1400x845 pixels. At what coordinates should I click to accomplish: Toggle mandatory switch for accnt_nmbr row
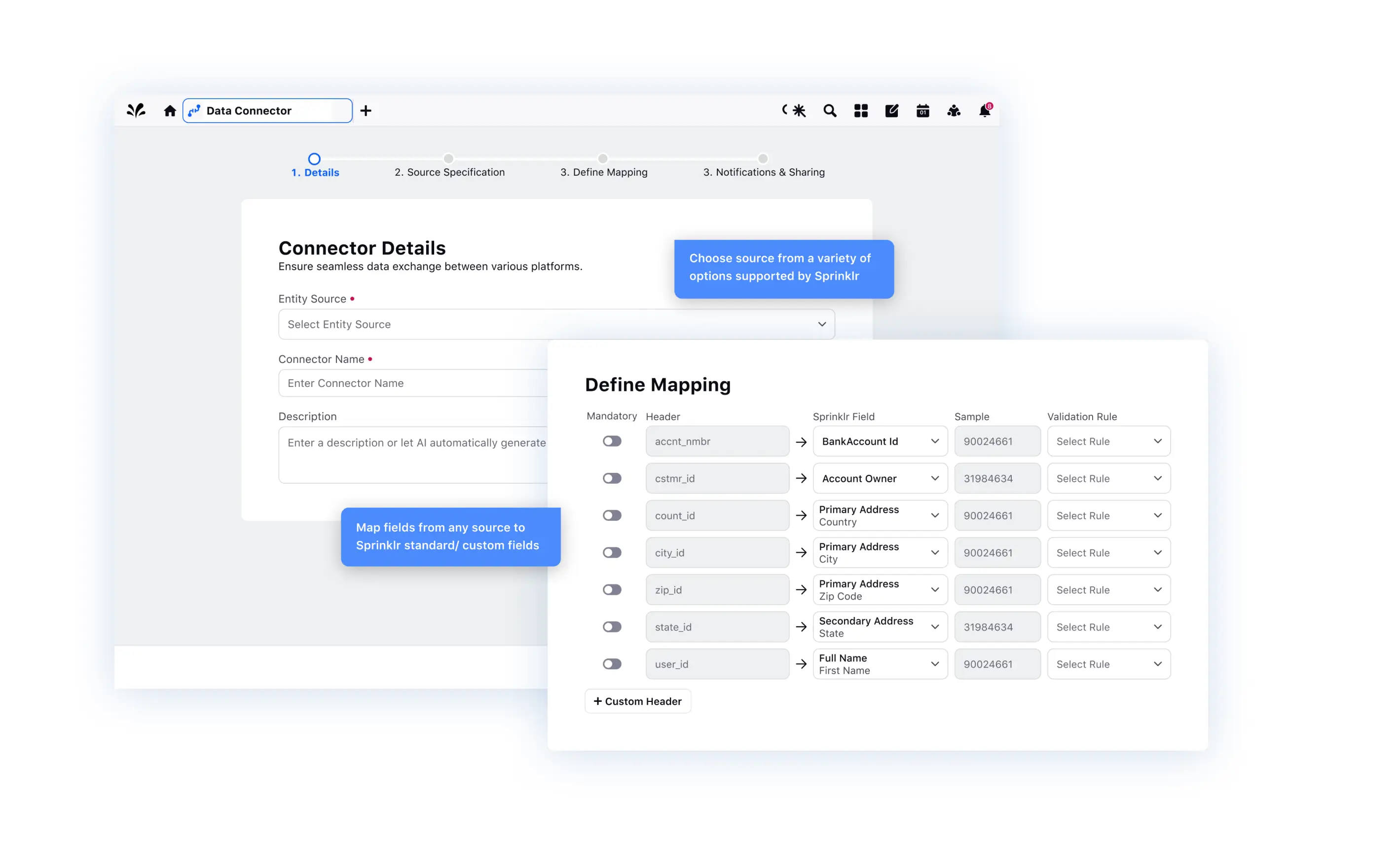611,441
